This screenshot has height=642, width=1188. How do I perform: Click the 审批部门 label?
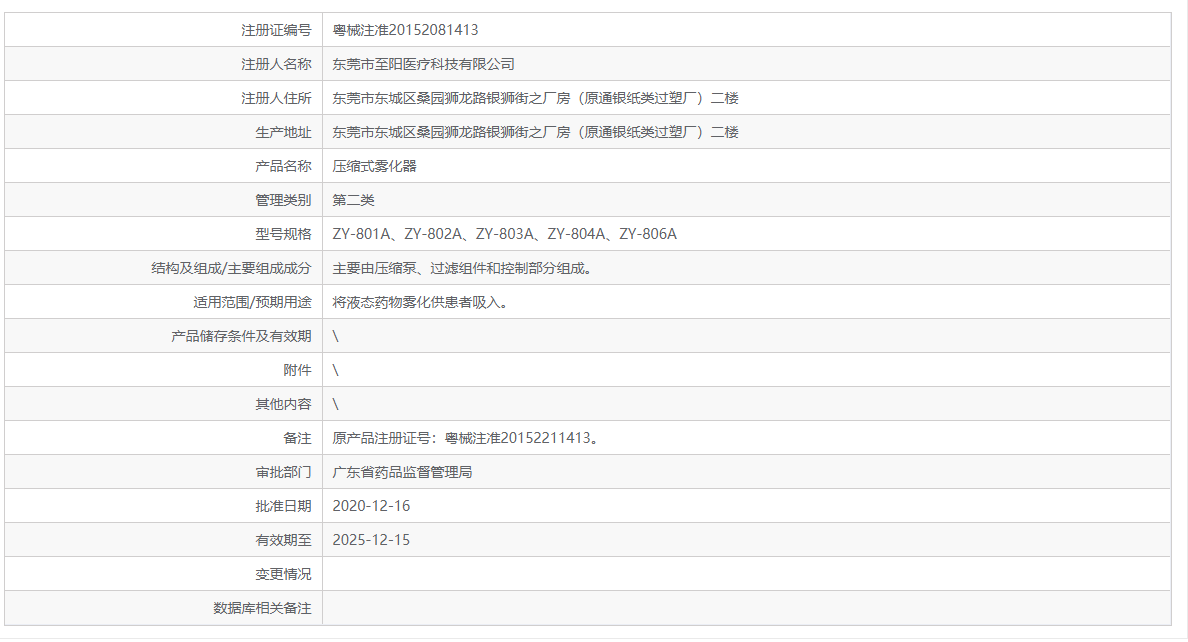coord(283,472)
